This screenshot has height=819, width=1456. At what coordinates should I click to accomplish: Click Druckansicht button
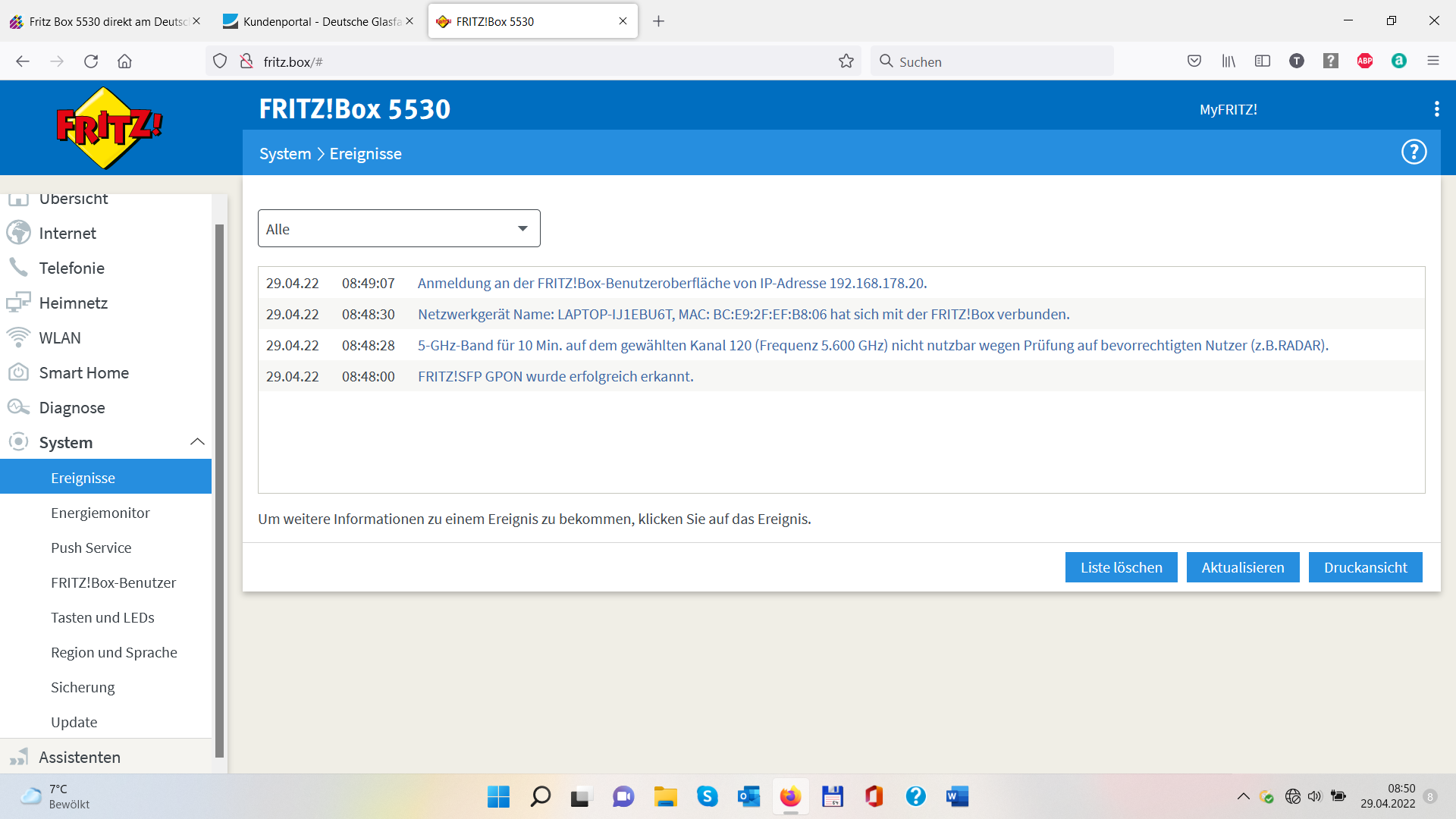tap(1365, 567)
